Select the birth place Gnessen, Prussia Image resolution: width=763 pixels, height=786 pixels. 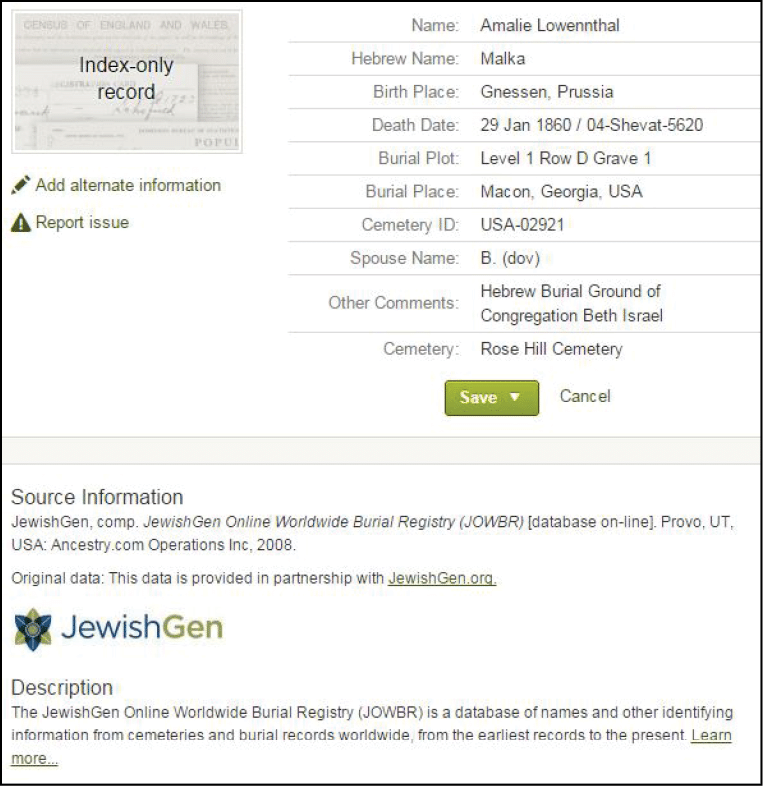coord(546,92)
